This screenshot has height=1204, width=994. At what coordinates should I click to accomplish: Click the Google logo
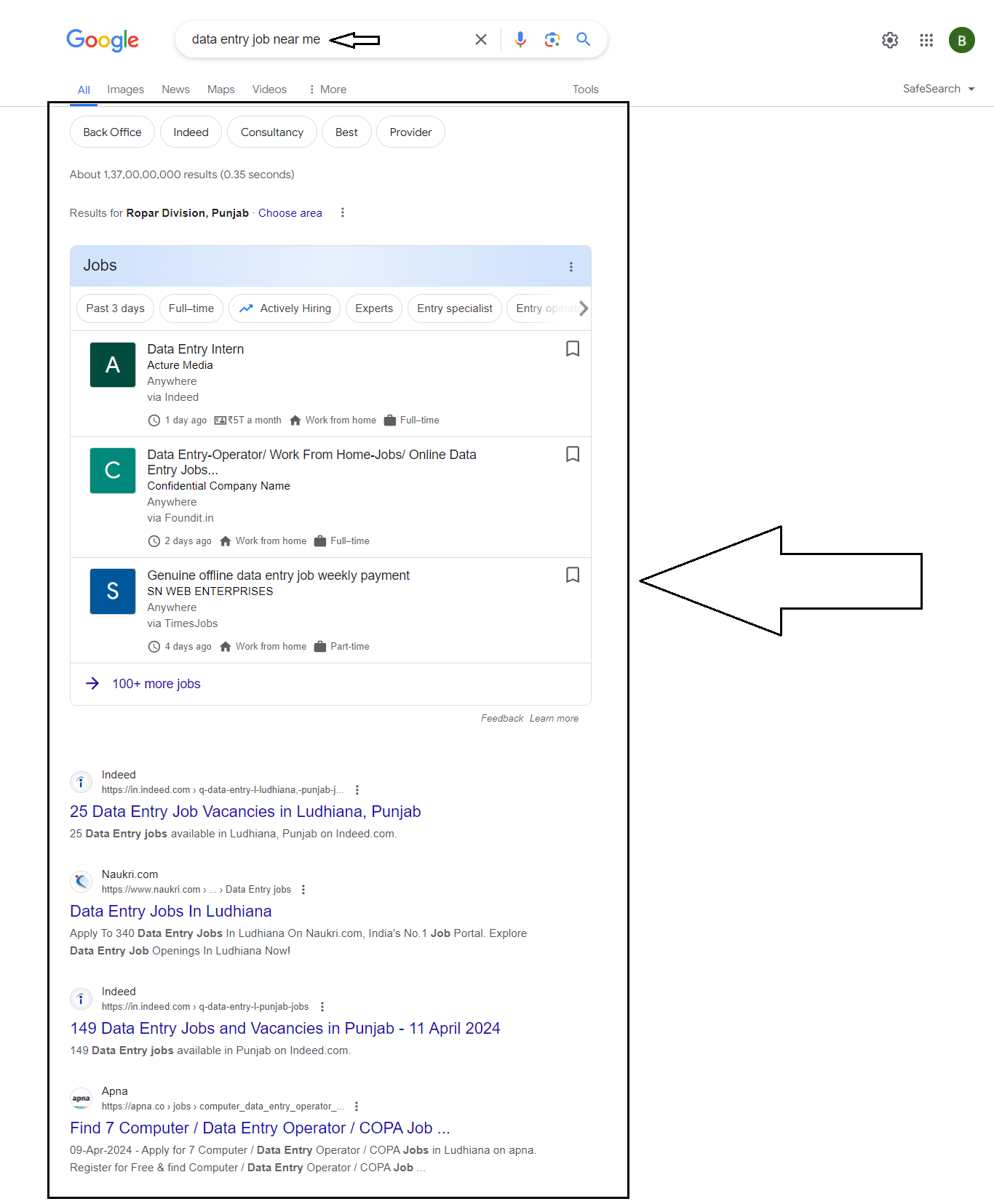click(103, 40)
